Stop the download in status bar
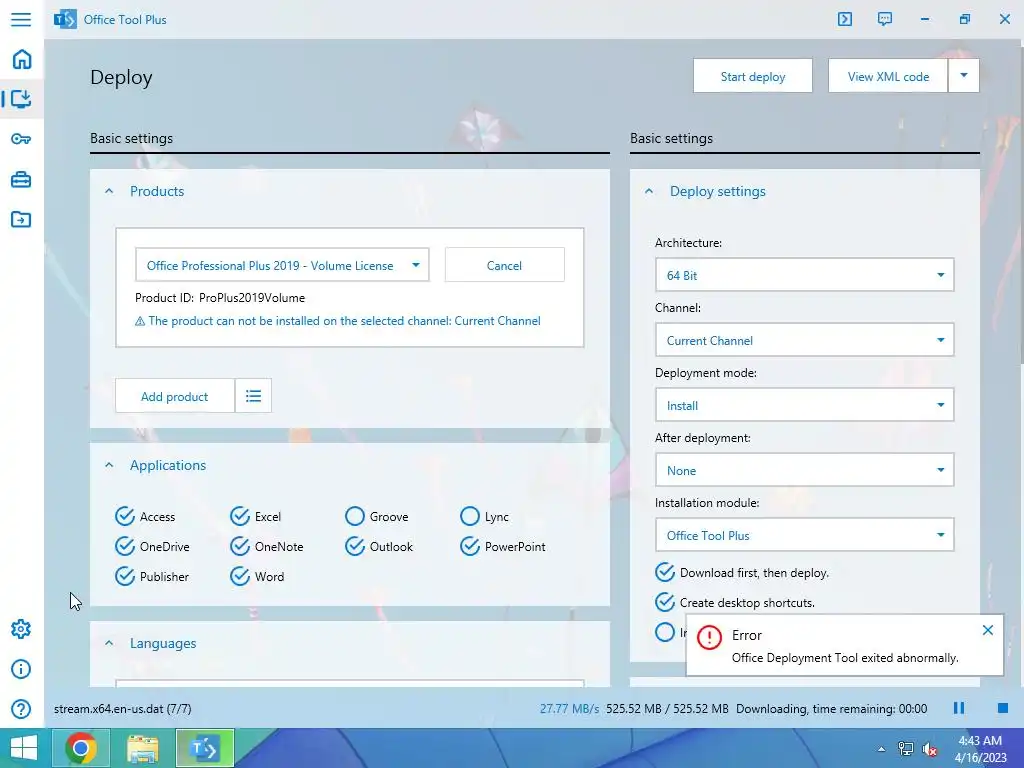This screenshot has height=768, width=1024. [1003, 709]
